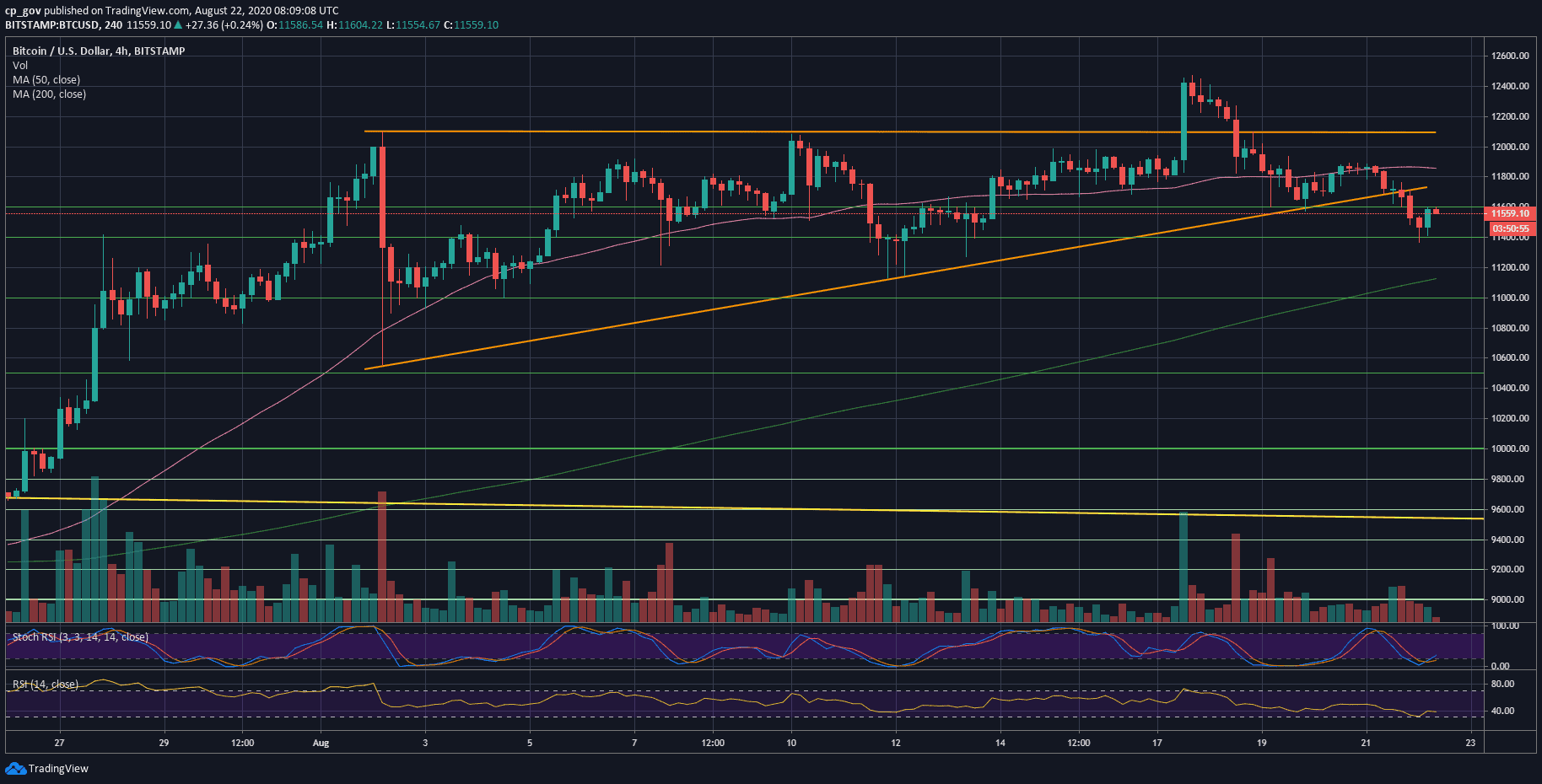Click the '10' date label on time axis

(x=791, y=743)
